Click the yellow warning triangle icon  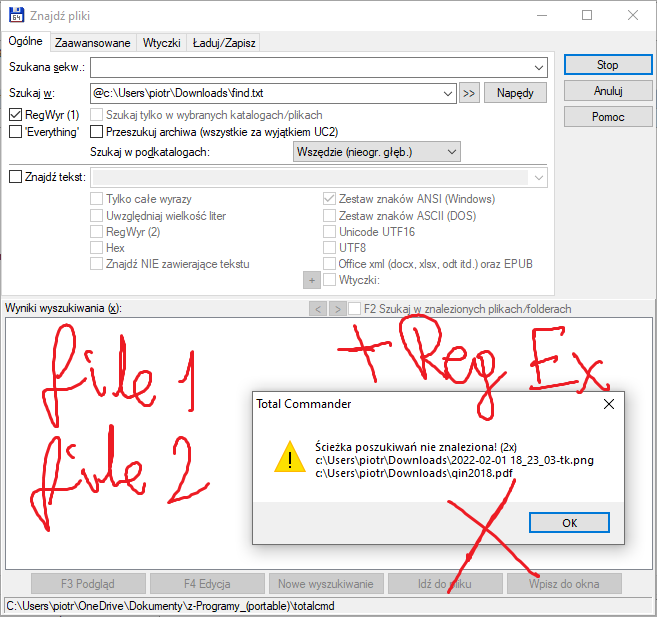(x=290, y=457)
